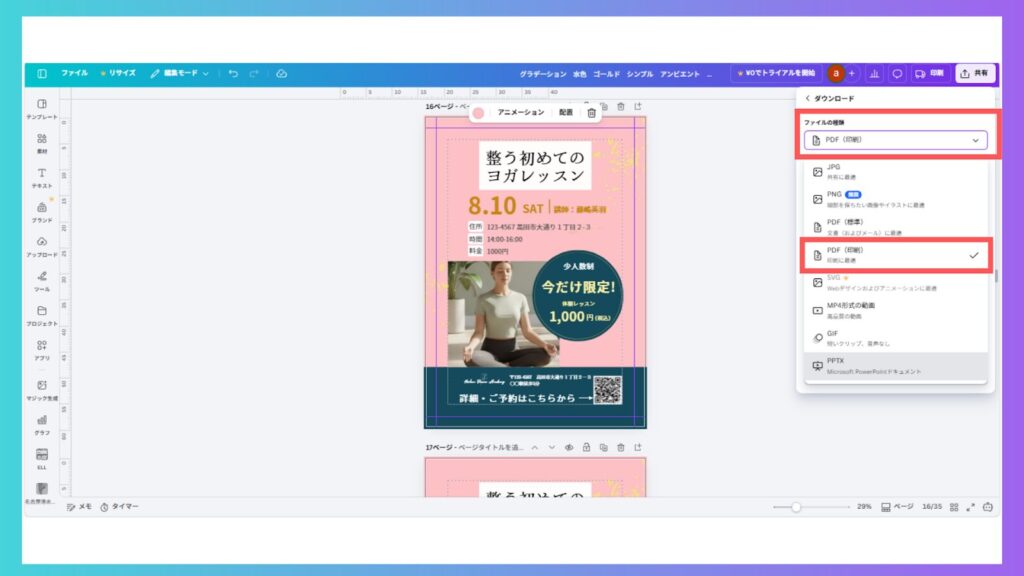Screen dimensions: 1024x576
Task: Toggle fullscreen mode in bottom bar
Action: [970, 507]
